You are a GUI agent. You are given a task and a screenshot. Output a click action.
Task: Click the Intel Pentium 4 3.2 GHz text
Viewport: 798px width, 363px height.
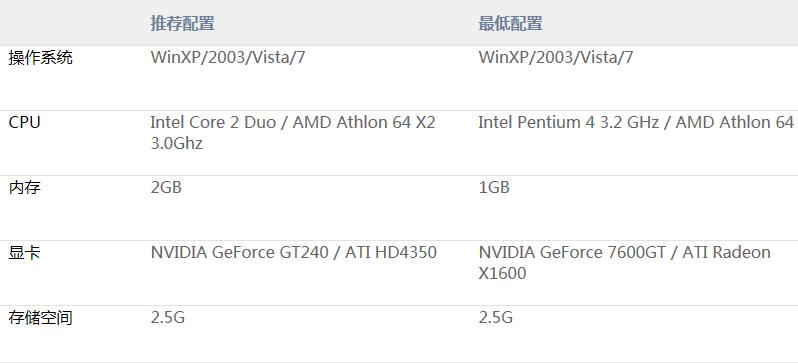pyautogui.click(x=569, y=122)
